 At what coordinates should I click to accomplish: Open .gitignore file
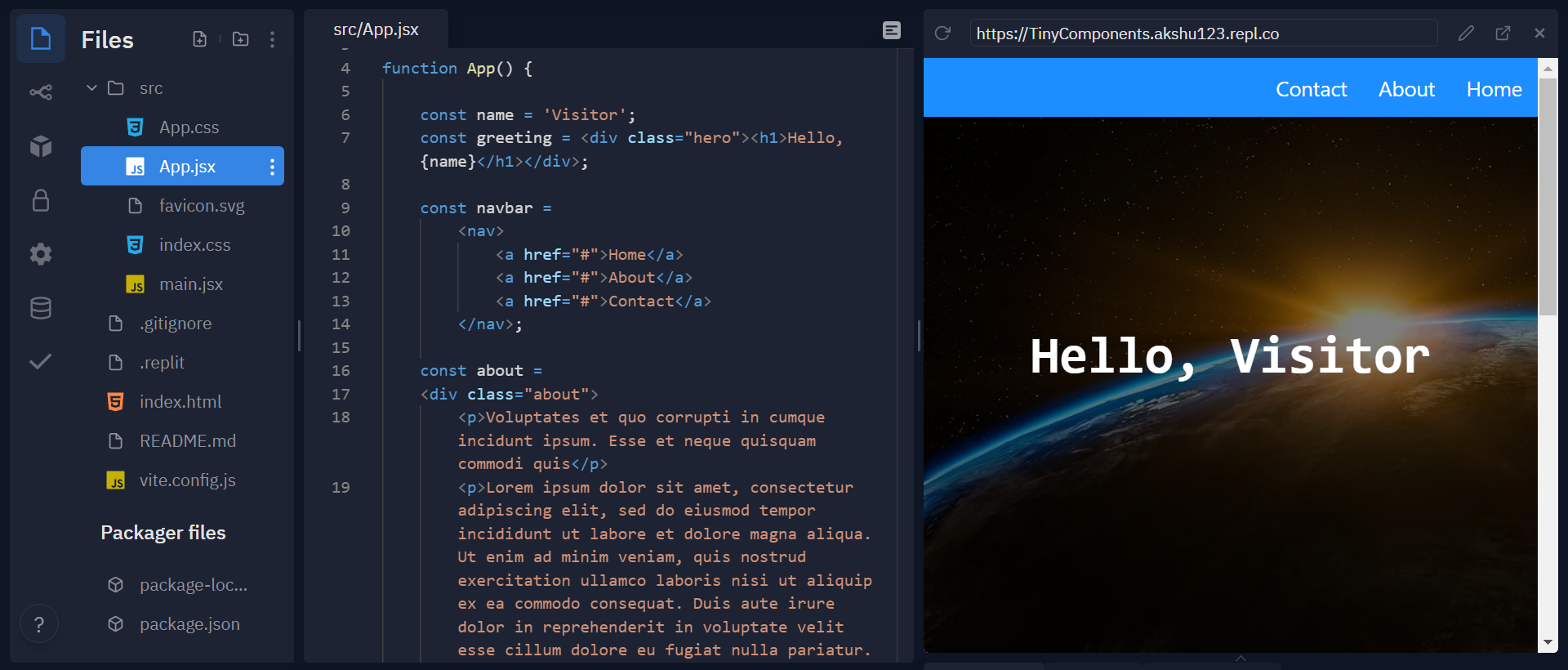coord(182,324)
